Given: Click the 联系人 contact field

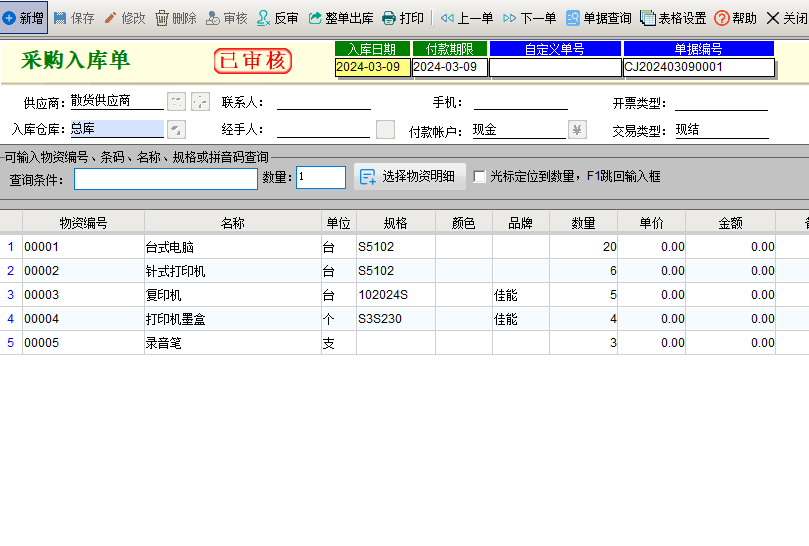Looking at the screenshot, I should pos(323,101).
